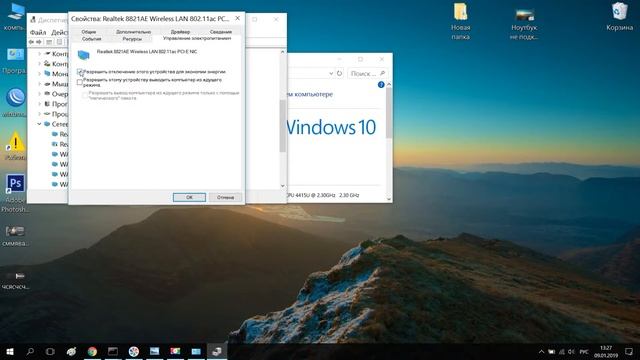Click OK in the properties dialog
Viewport: 640px width, 360px height.
(x=189, y=197)
